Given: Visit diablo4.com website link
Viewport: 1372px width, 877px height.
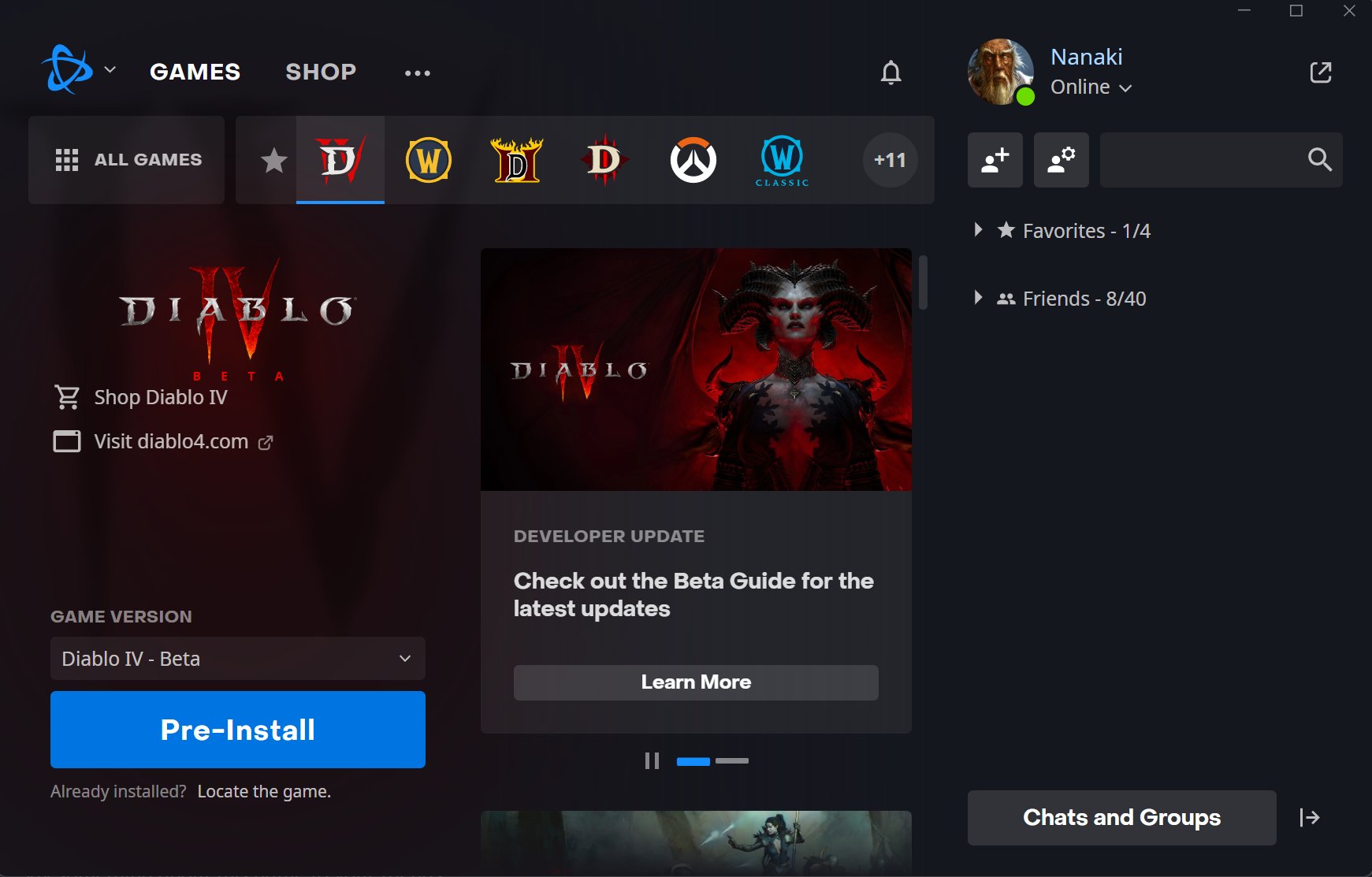Looking at the screenshot, I should pos(163,441).
